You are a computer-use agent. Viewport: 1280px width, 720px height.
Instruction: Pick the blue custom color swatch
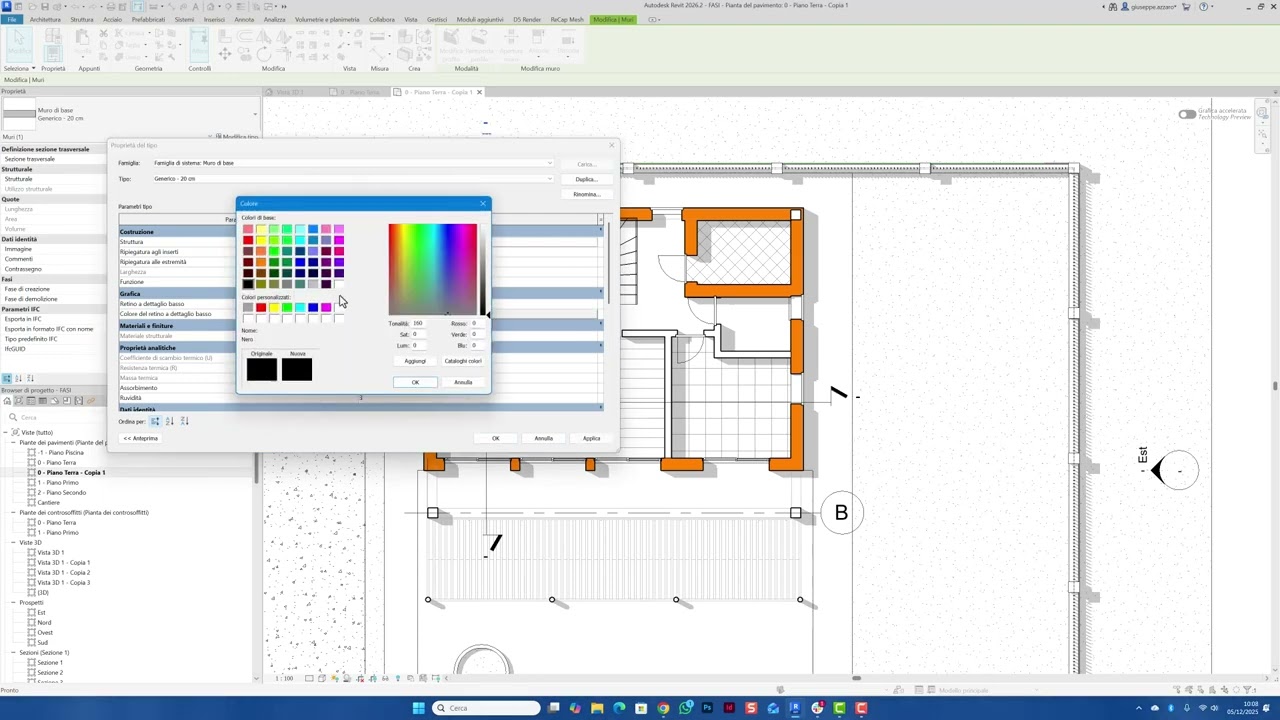click(313, 308)
